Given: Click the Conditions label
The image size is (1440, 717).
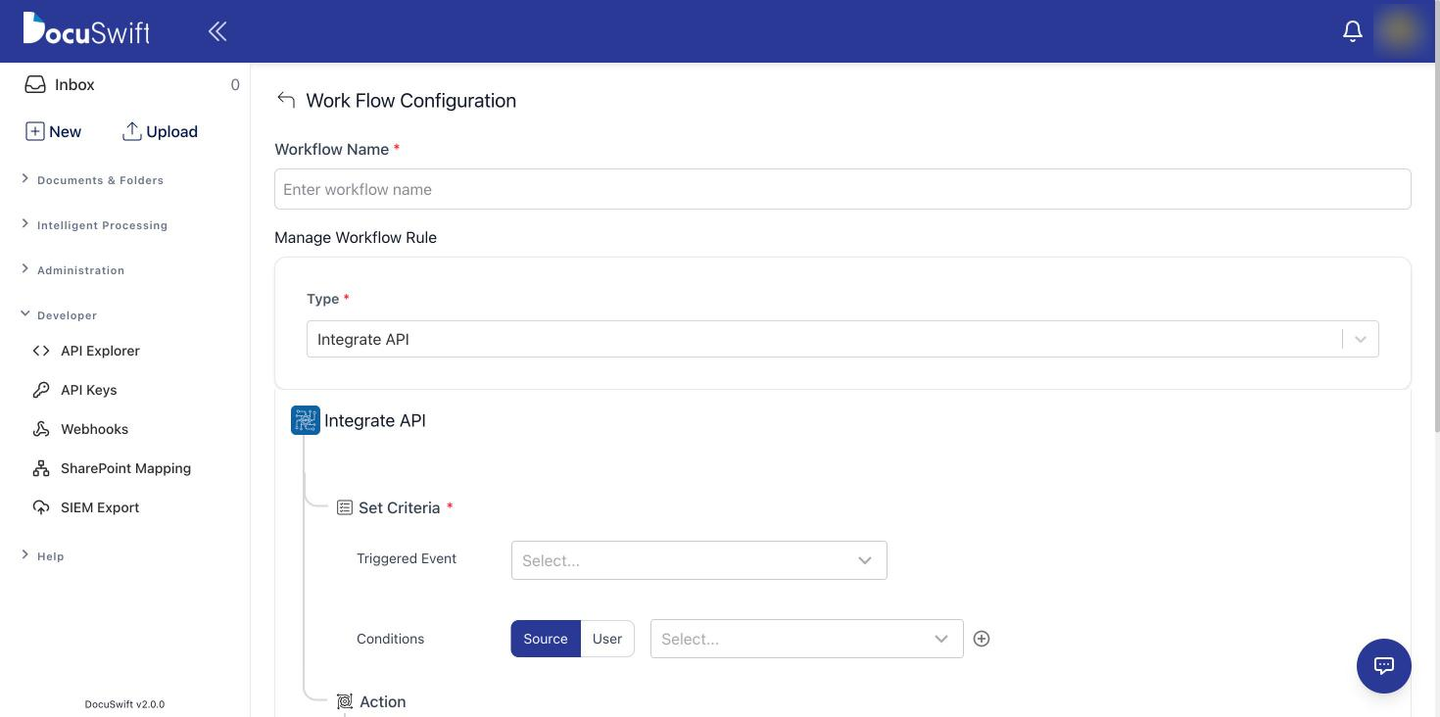Looking at the screenshot, I should click(x=391, y=639).
